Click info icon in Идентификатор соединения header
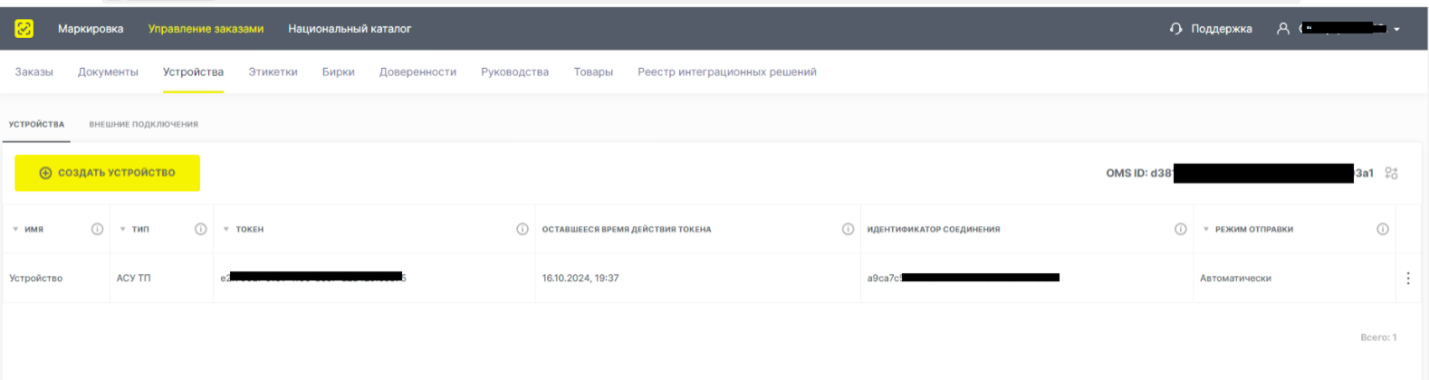 [x=1180, y=229]
